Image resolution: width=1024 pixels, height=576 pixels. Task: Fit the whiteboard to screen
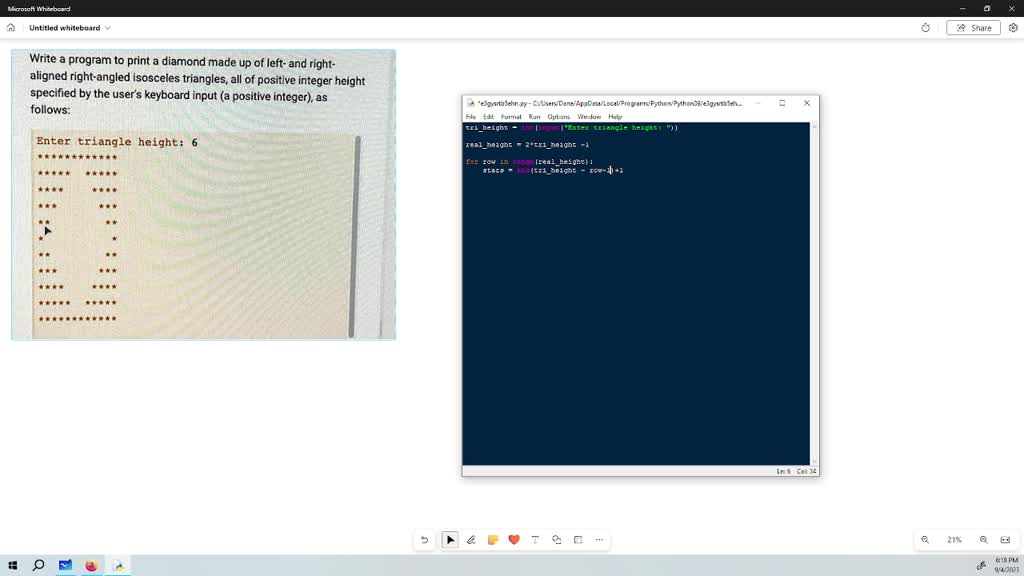(1005, 539)
